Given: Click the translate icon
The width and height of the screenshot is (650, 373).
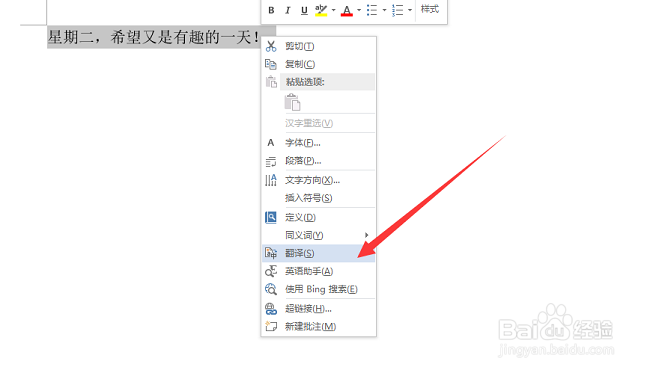Looking at the screenshot, I should (x=271, y=253).
